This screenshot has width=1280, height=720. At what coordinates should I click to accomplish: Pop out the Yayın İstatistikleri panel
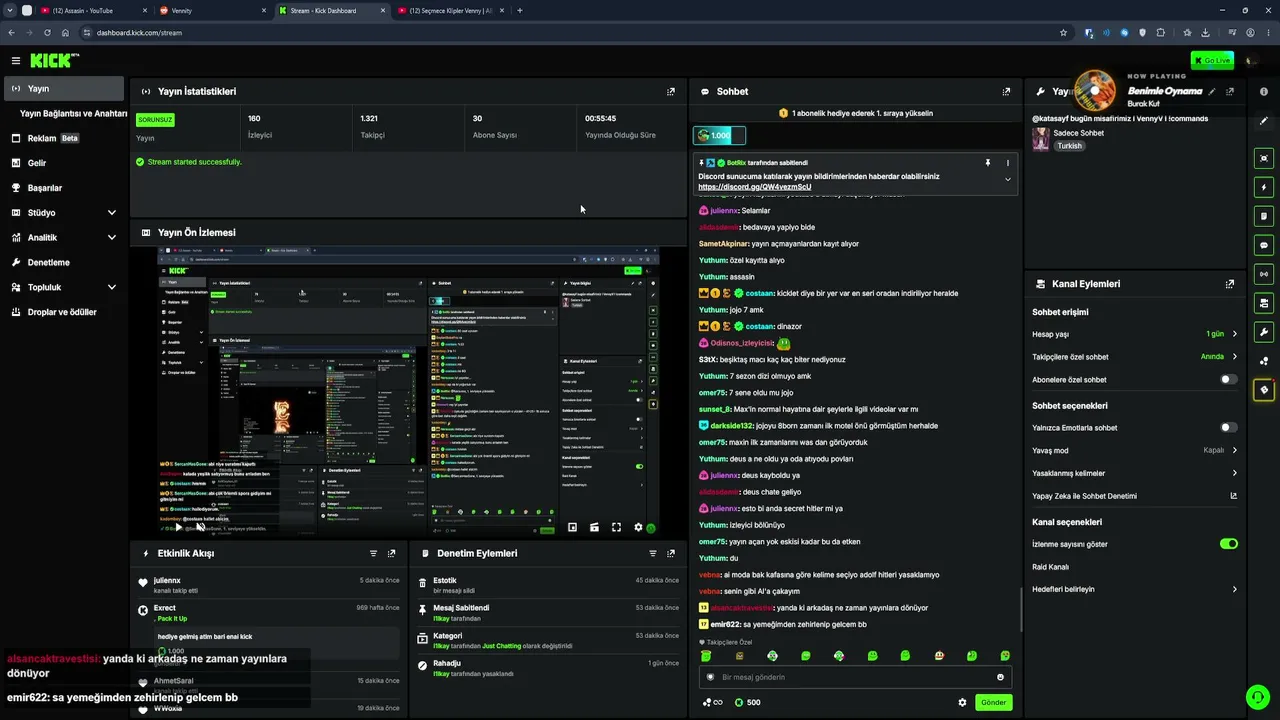(671, 92)
